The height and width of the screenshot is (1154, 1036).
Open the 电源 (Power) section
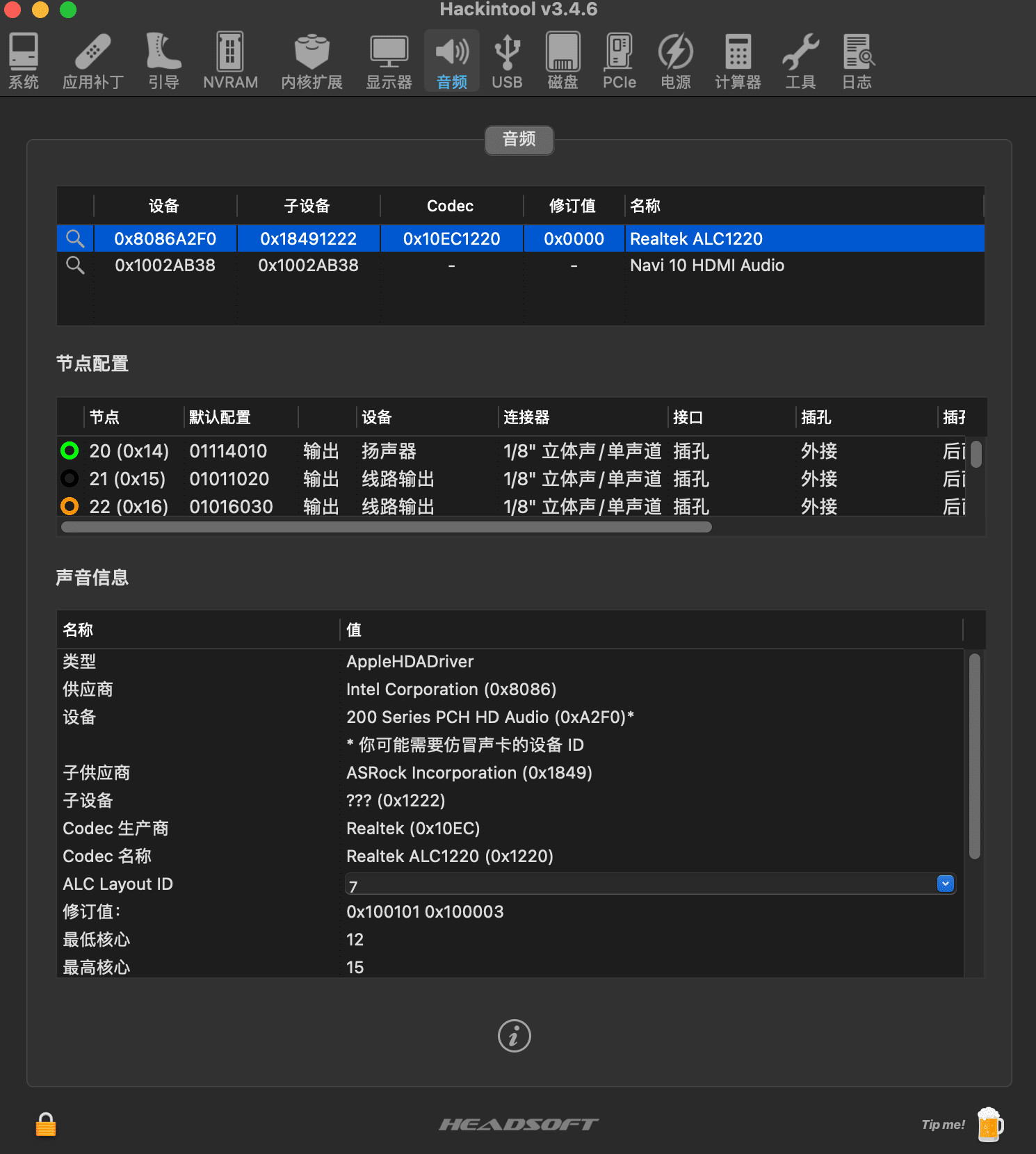pos(676,61)
